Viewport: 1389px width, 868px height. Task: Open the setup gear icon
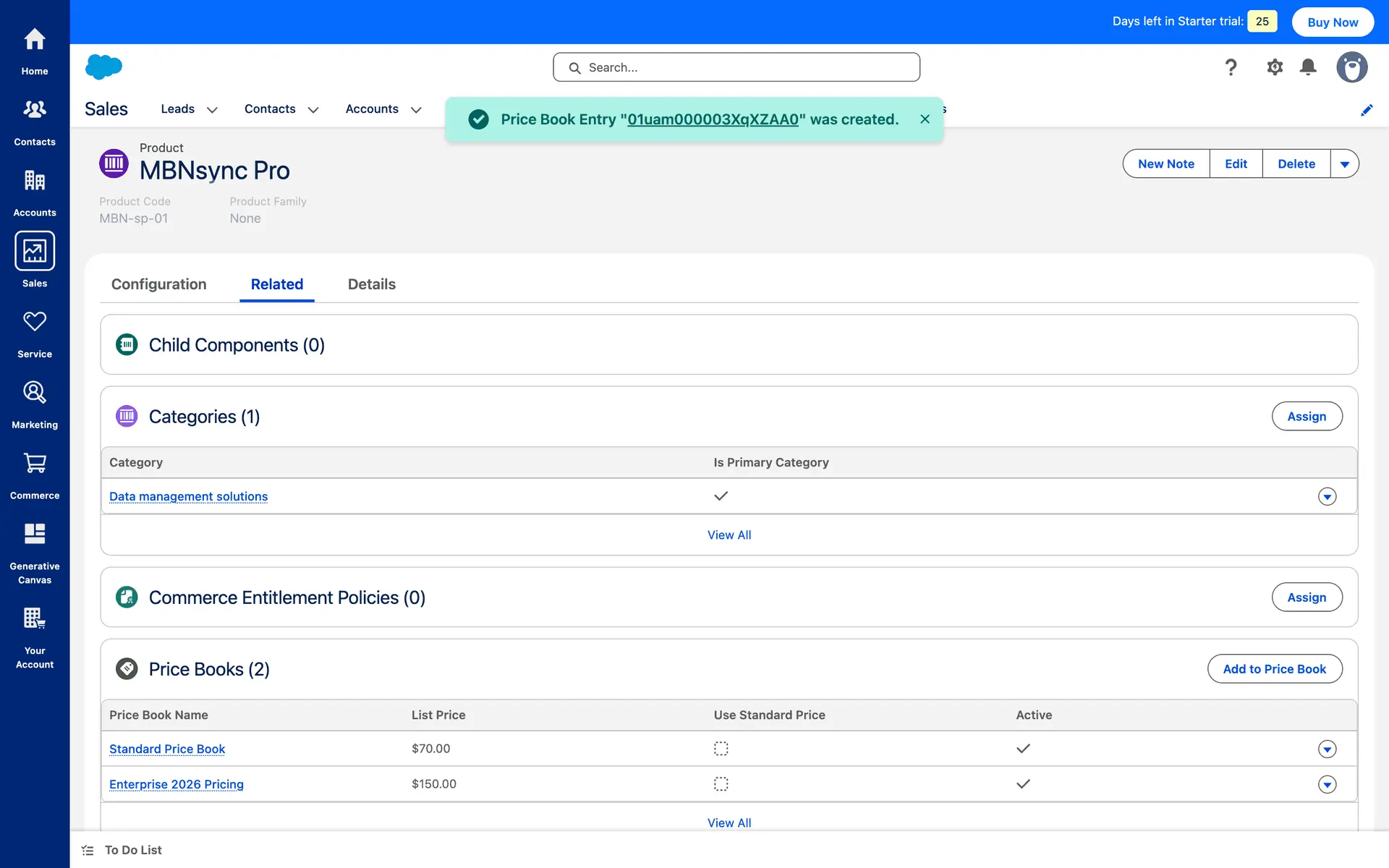click(1275, 67)
